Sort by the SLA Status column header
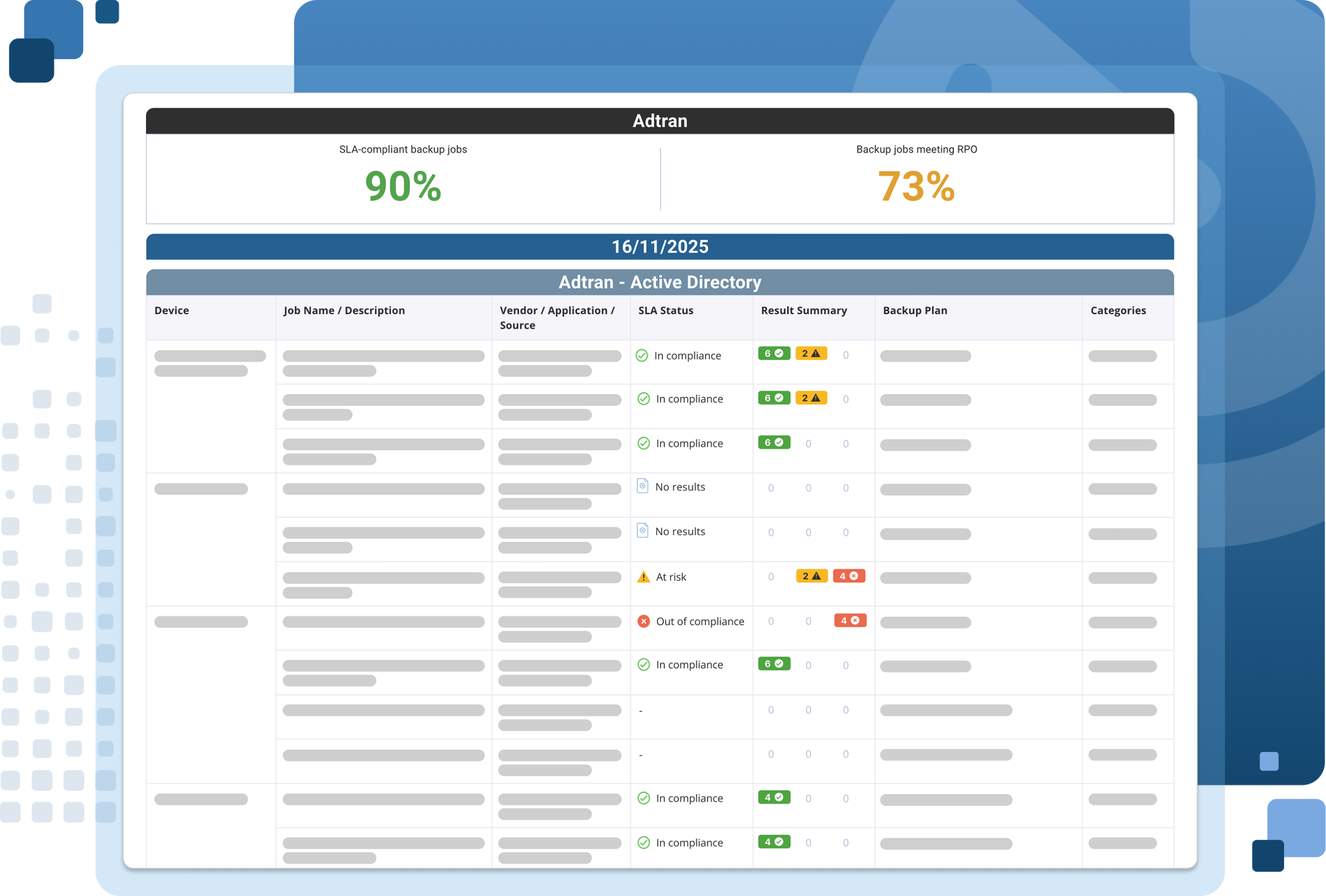The height and width of the screenshot is (896, 1326). pyautogui.click(x=665, y=310)
